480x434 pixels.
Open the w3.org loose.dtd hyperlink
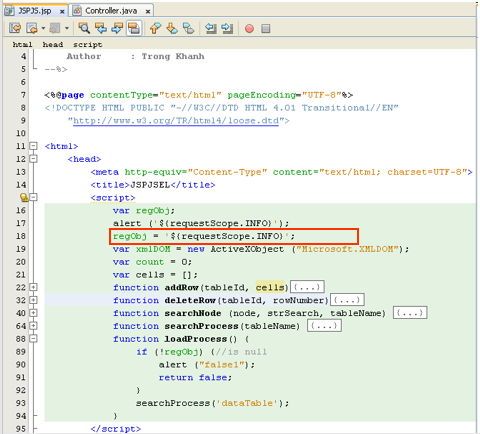click(176, 120)
